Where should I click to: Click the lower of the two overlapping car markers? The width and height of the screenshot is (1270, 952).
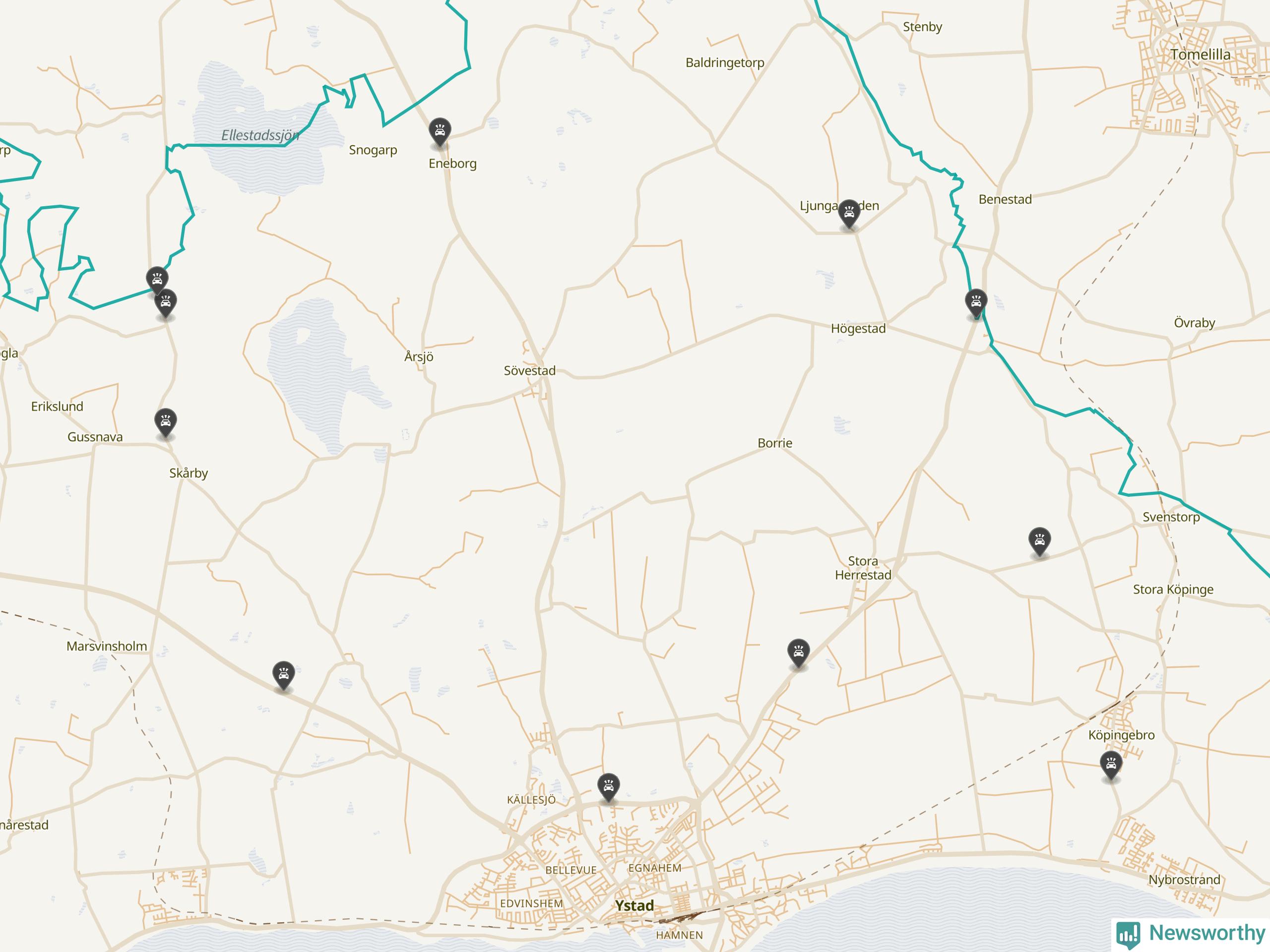click(x=165, y=302)
